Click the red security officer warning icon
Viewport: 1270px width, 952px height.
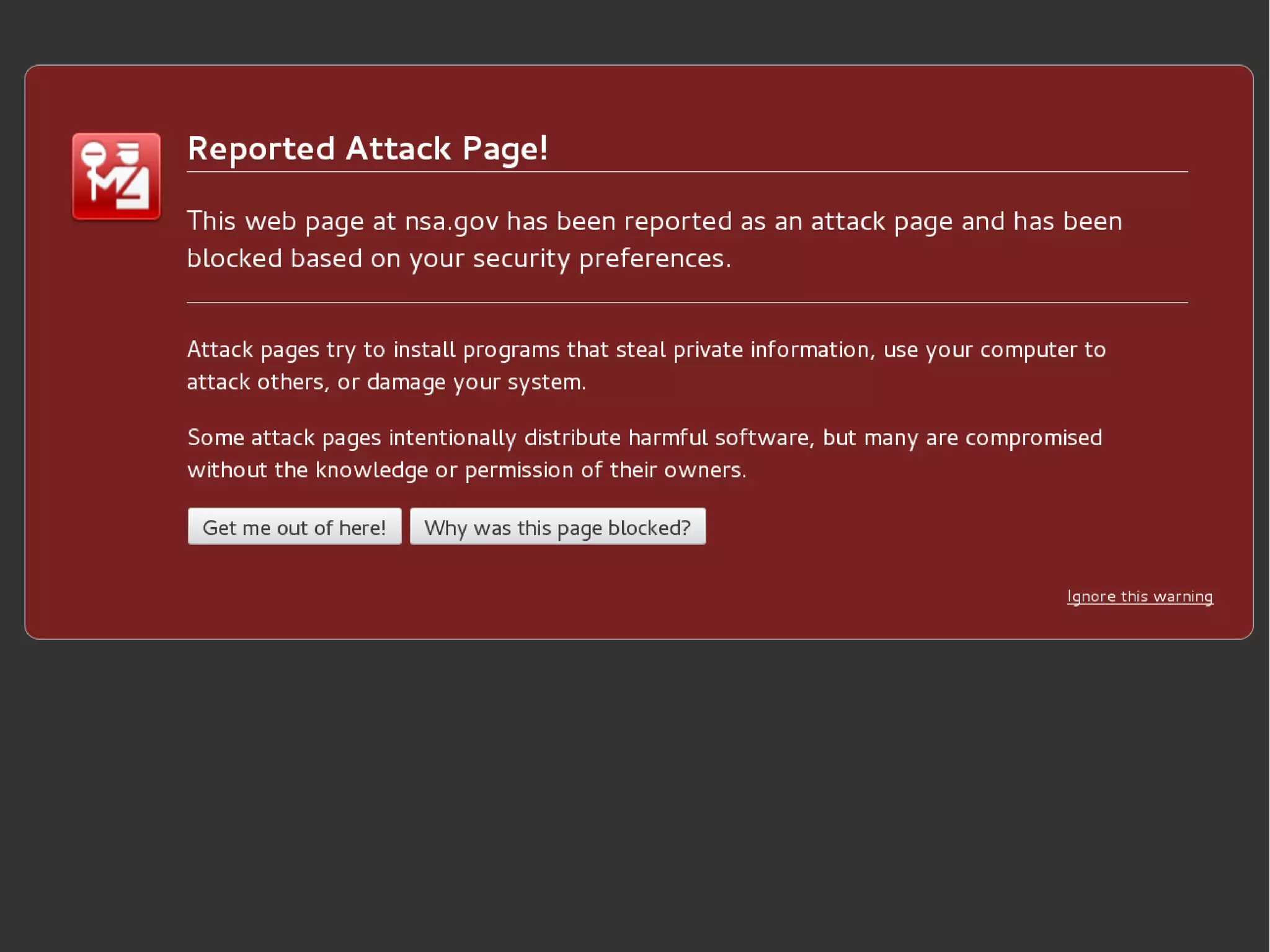point(117,176)
